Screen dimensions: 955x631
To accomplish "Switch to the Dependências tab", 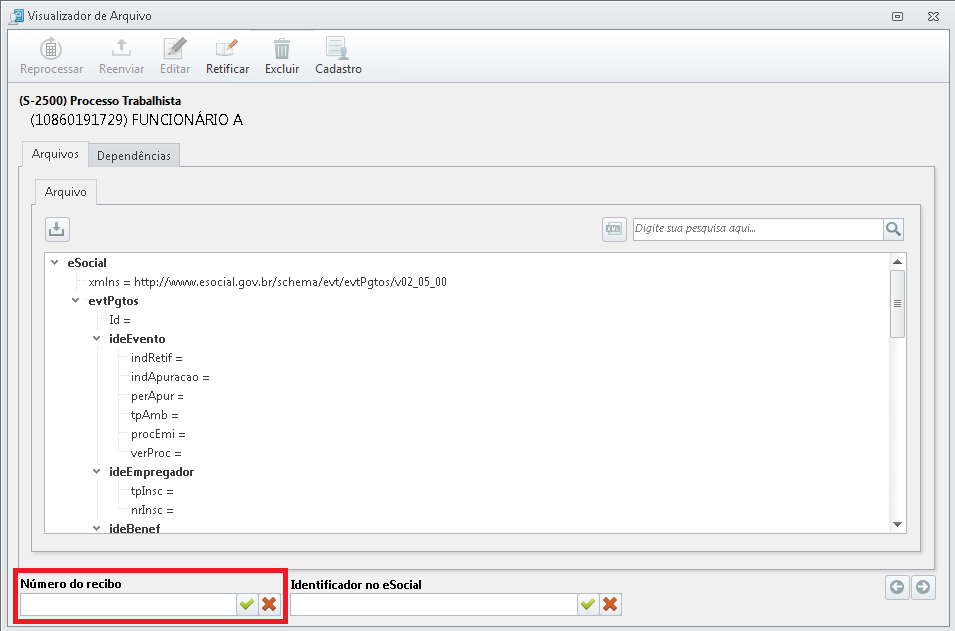I will (134, 156).
